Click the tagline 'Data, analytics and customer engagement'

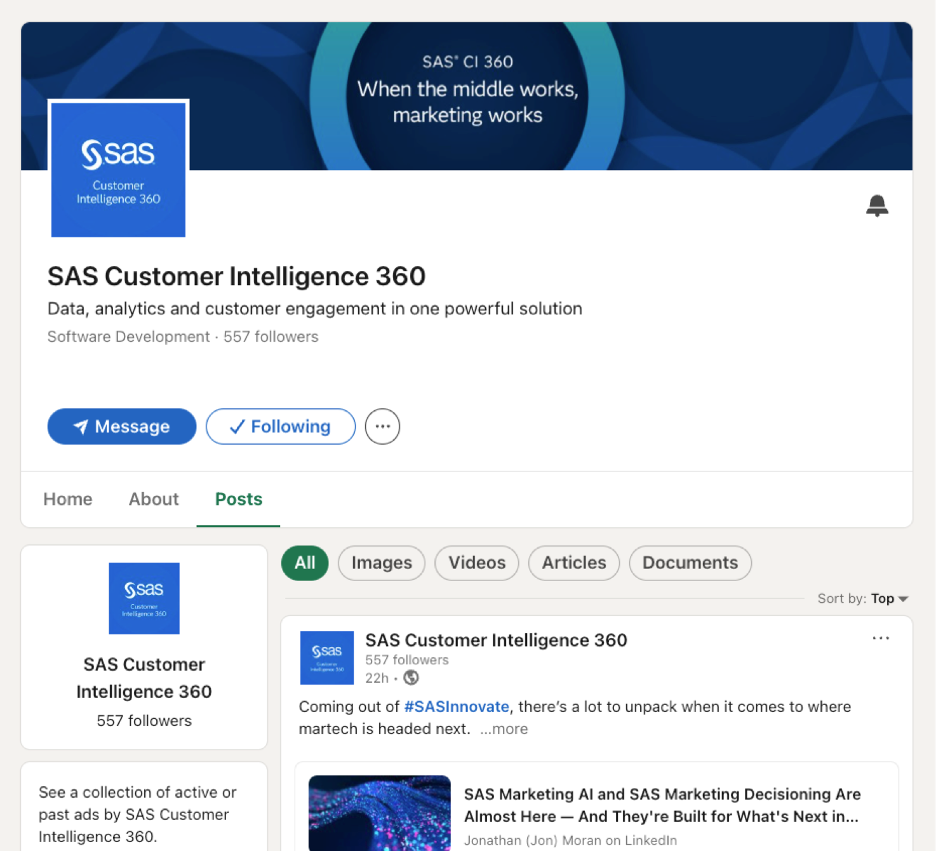pos(315,309)
